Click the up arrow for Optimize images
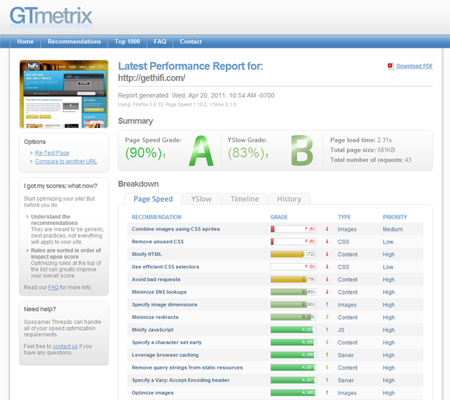 point(327,393)
